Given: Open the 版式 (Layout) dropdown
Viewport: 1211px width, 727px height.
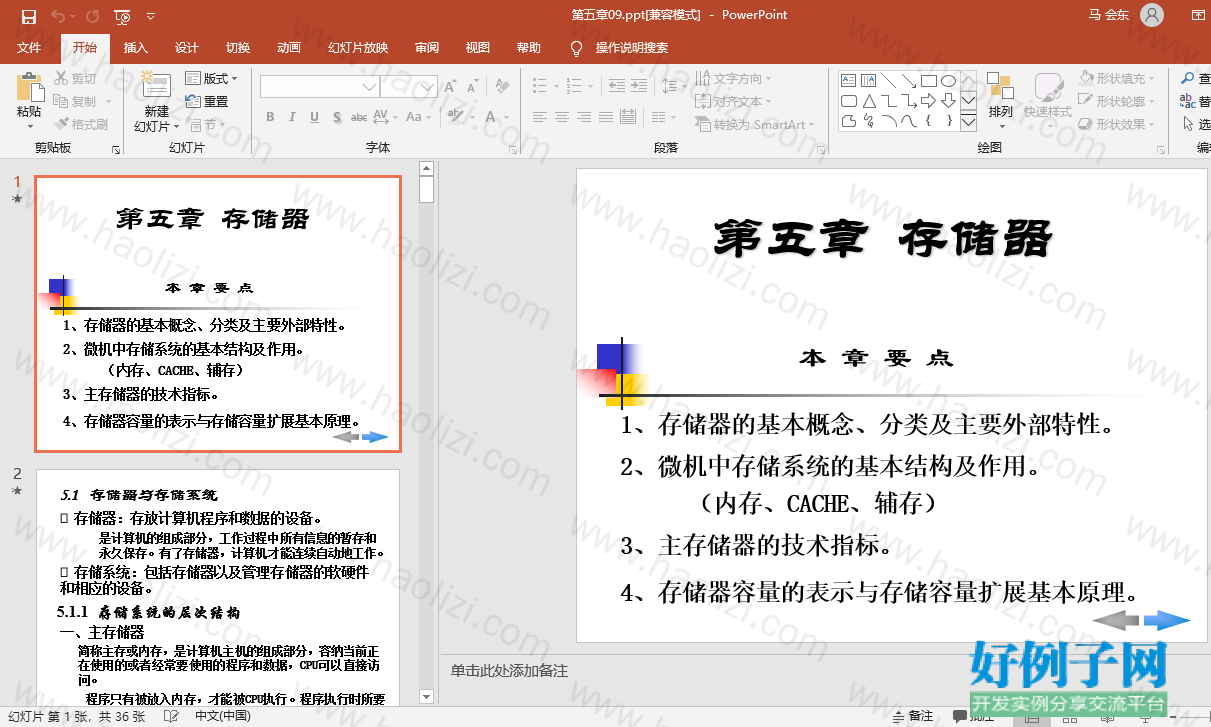Looking at the screenshot, I should pyautogui.click(x=212, y=78).
